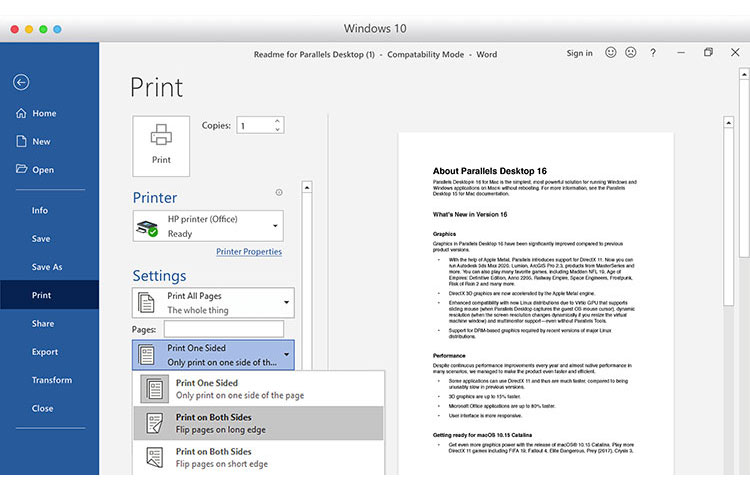Open the Info tab in backstage sidebar

(x=40, y=211)
